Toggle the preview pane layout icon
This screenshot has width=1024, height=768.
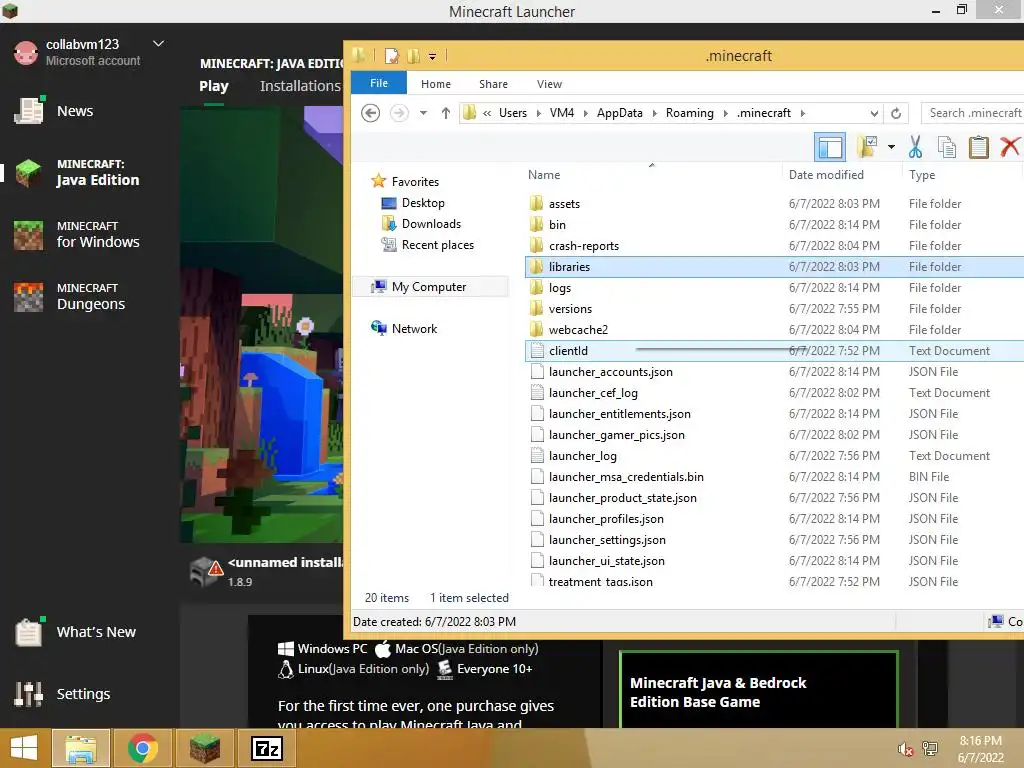(830, 147)
